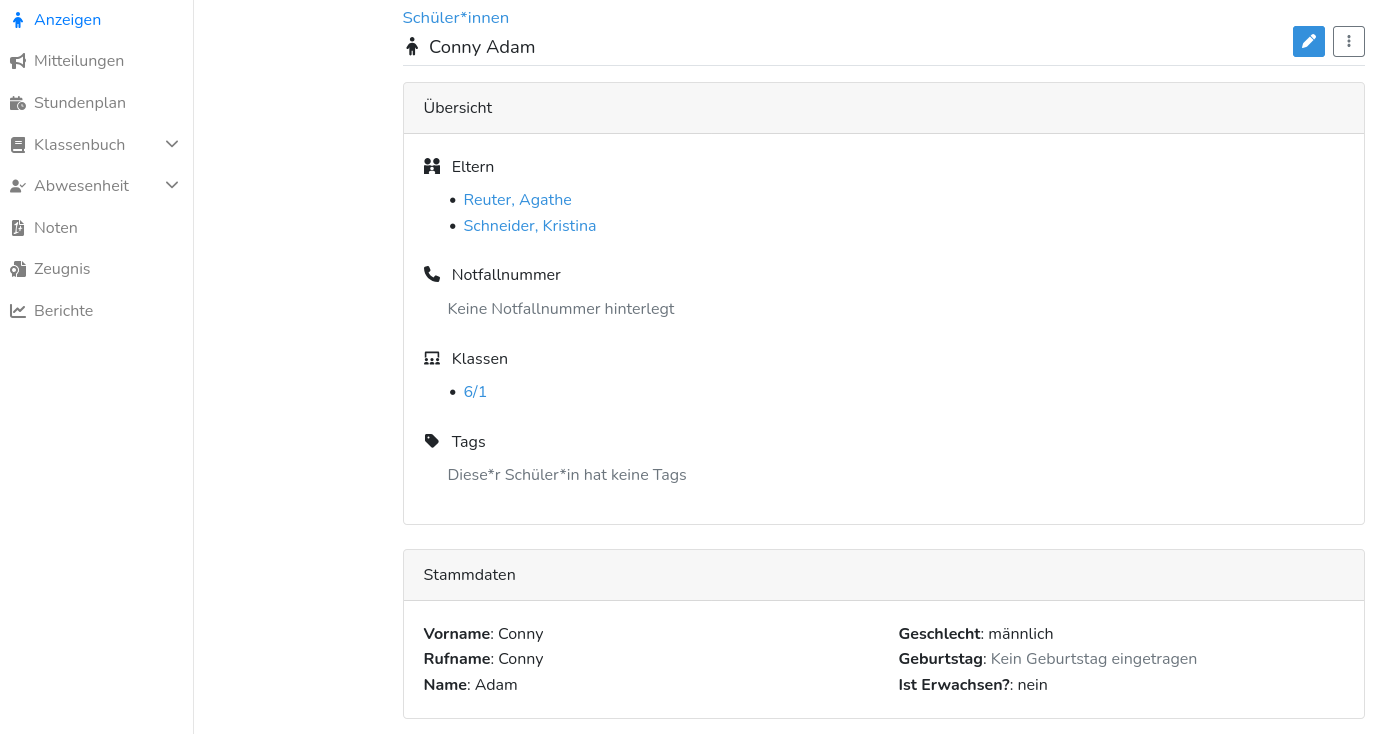Viewport: 1388px width, 734px height.
Task: Open class 6/1 link
Action: click(x=475, y=392)
